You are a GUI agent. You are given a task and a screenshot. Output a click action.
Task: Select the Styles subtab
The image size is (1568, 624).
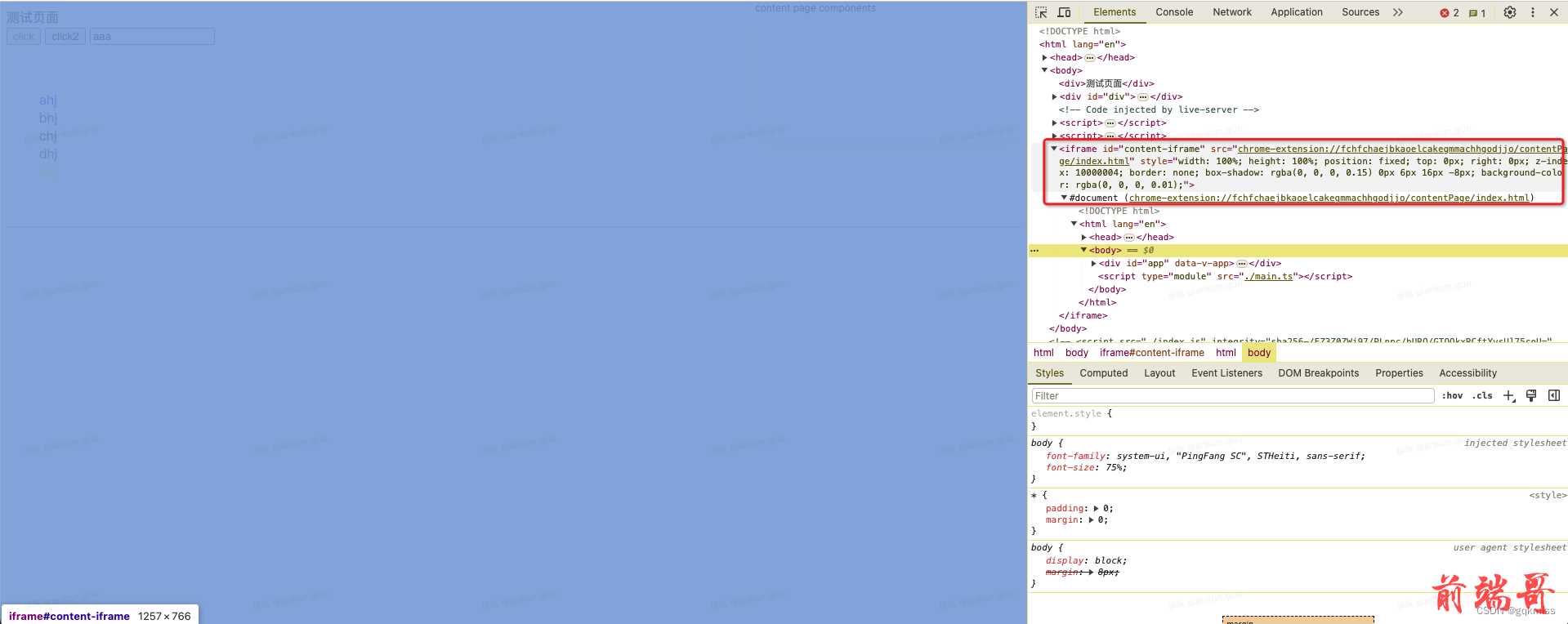pos(1049,373)
